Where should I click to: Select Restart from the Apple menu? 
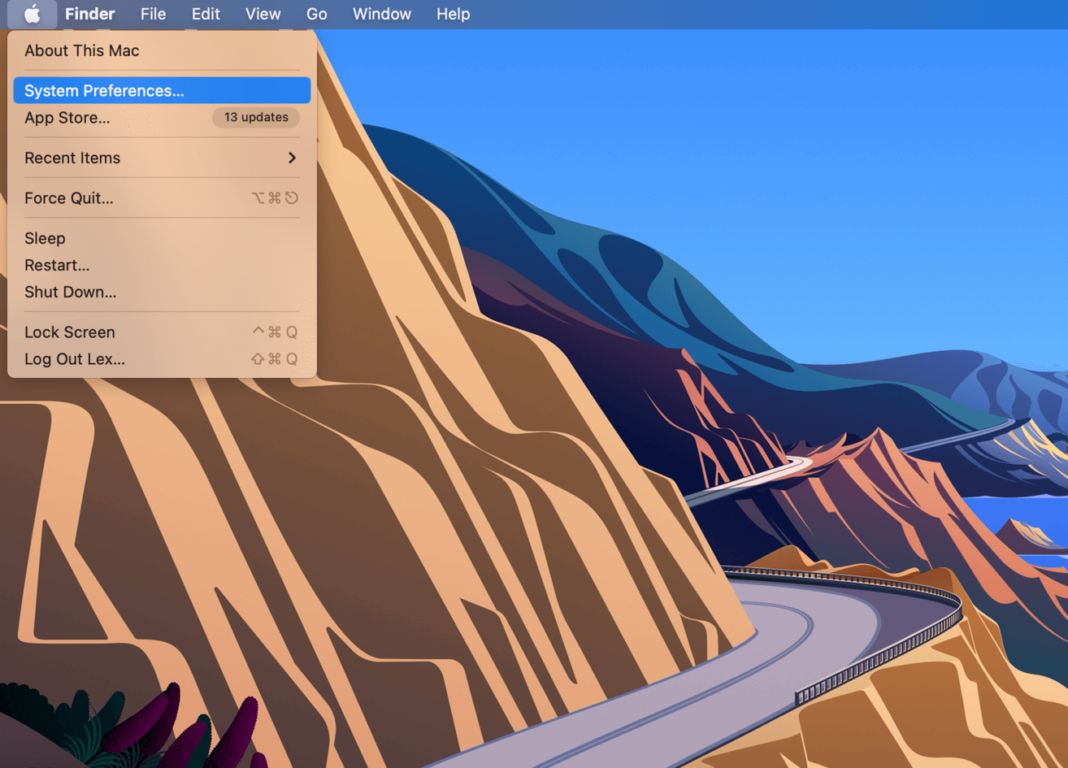click(x=57, y=265)
